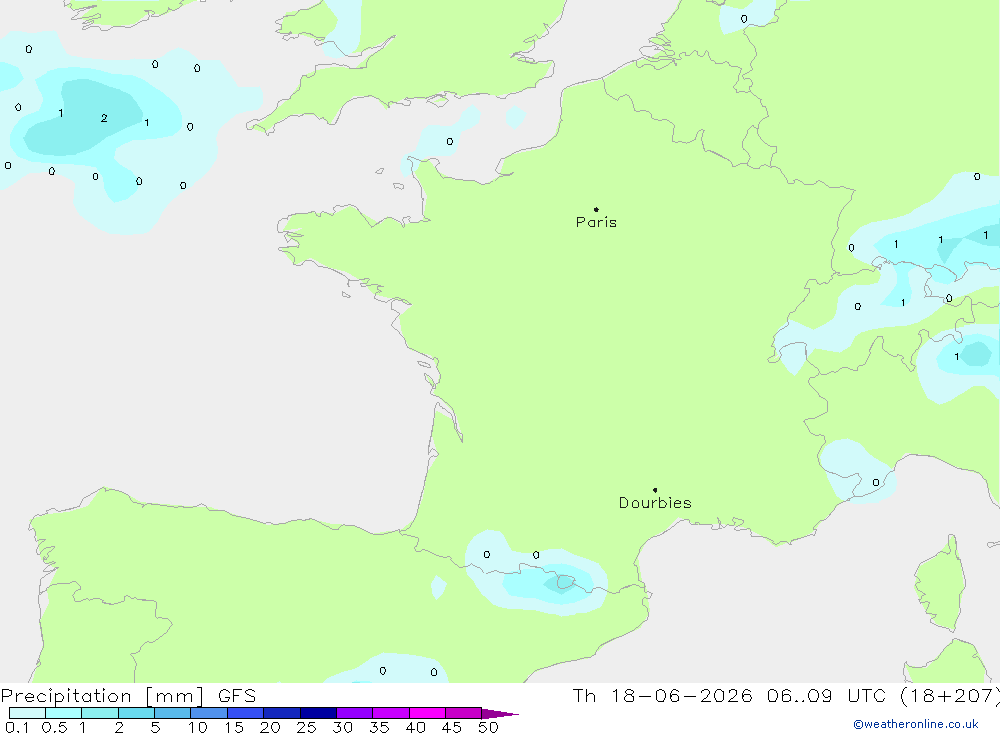
Task: Select the Paris location dot marker
Action: point(596,209)
